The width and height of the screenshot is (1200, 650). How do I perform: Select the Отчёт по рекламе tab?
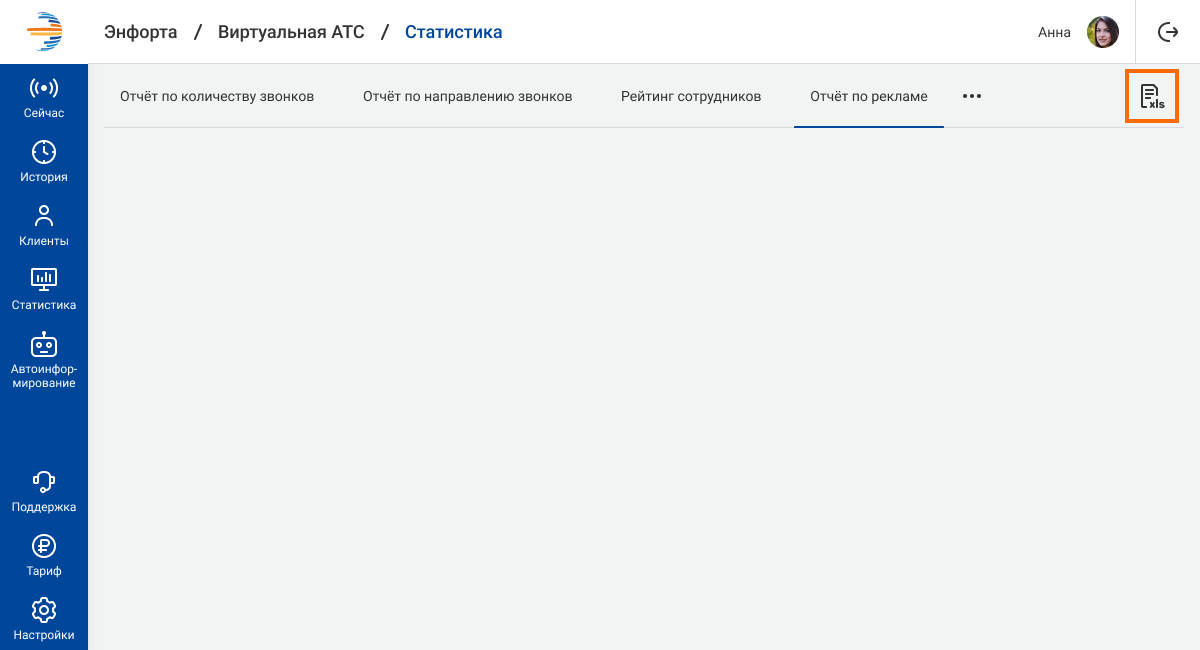click(x=868, y=97)
